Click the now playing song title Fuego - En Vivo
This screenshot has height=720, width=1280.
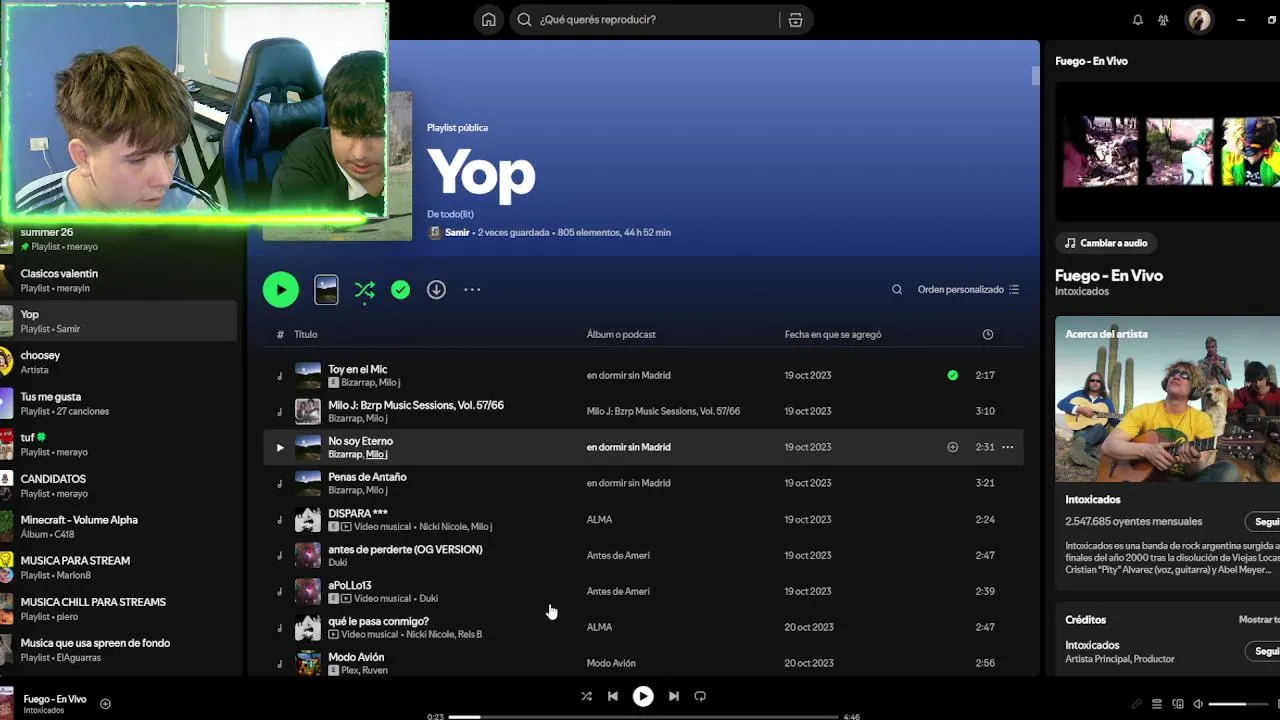pos(55,699)
